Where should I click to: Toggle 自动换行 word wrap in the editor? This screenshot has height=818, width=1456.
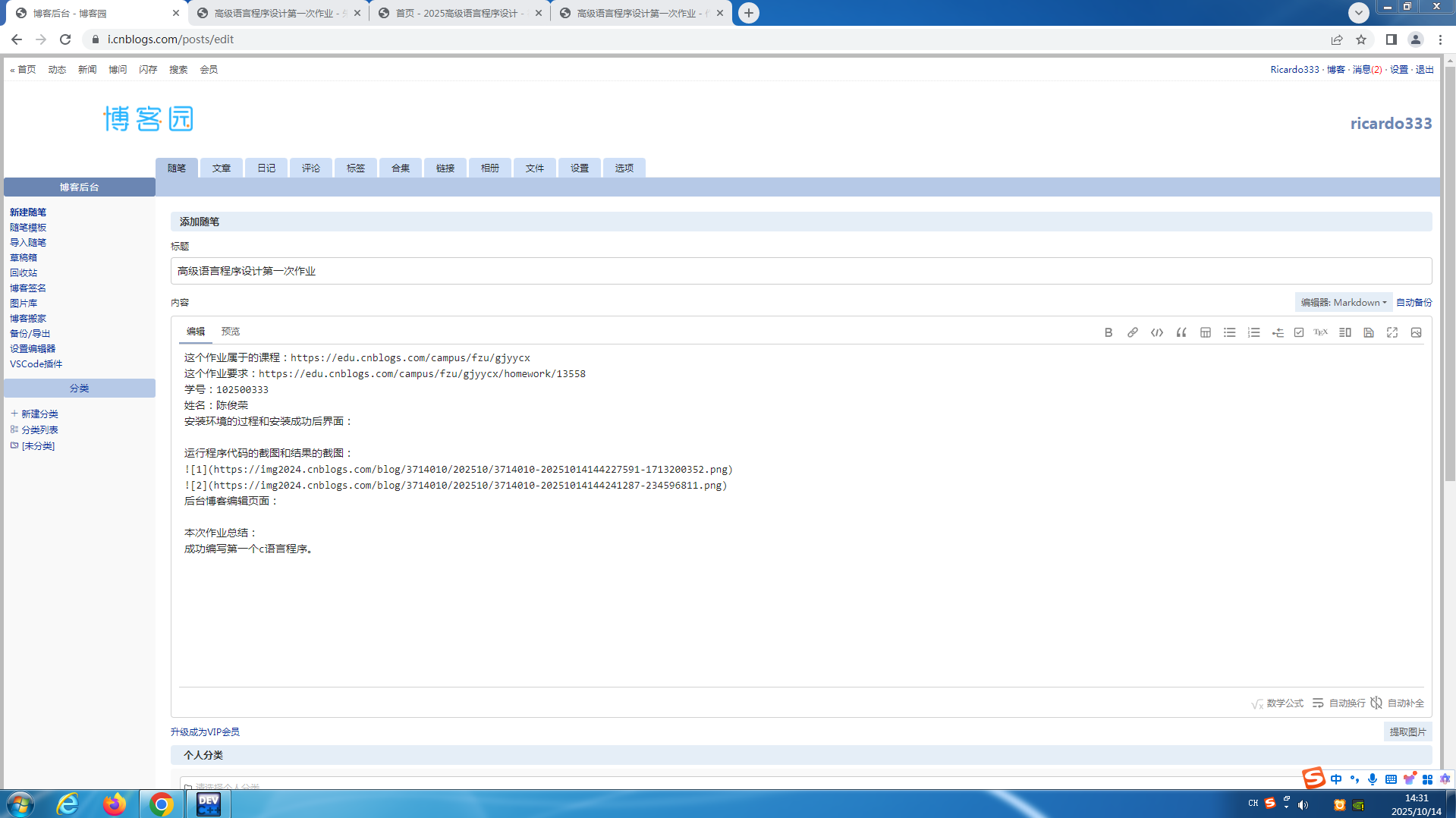point(1339,703)
